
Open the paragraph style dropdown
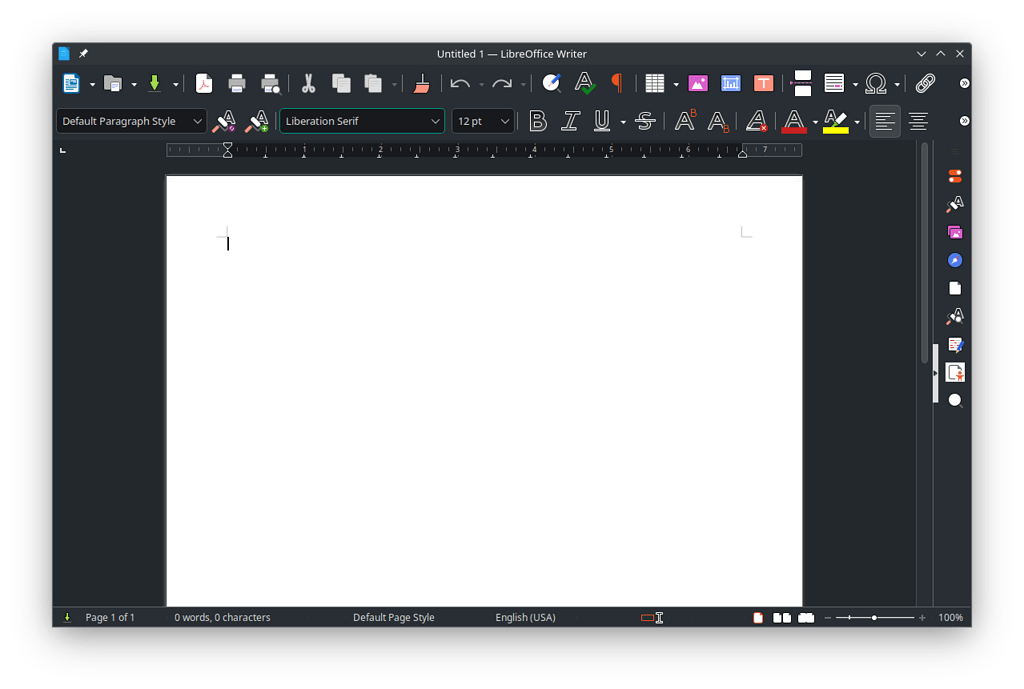[197, 121]
